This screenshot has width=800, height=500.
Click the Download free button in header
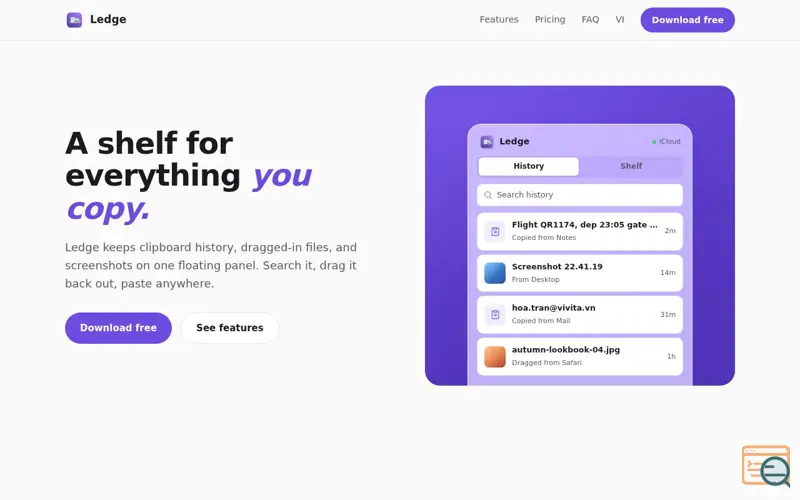687,20
